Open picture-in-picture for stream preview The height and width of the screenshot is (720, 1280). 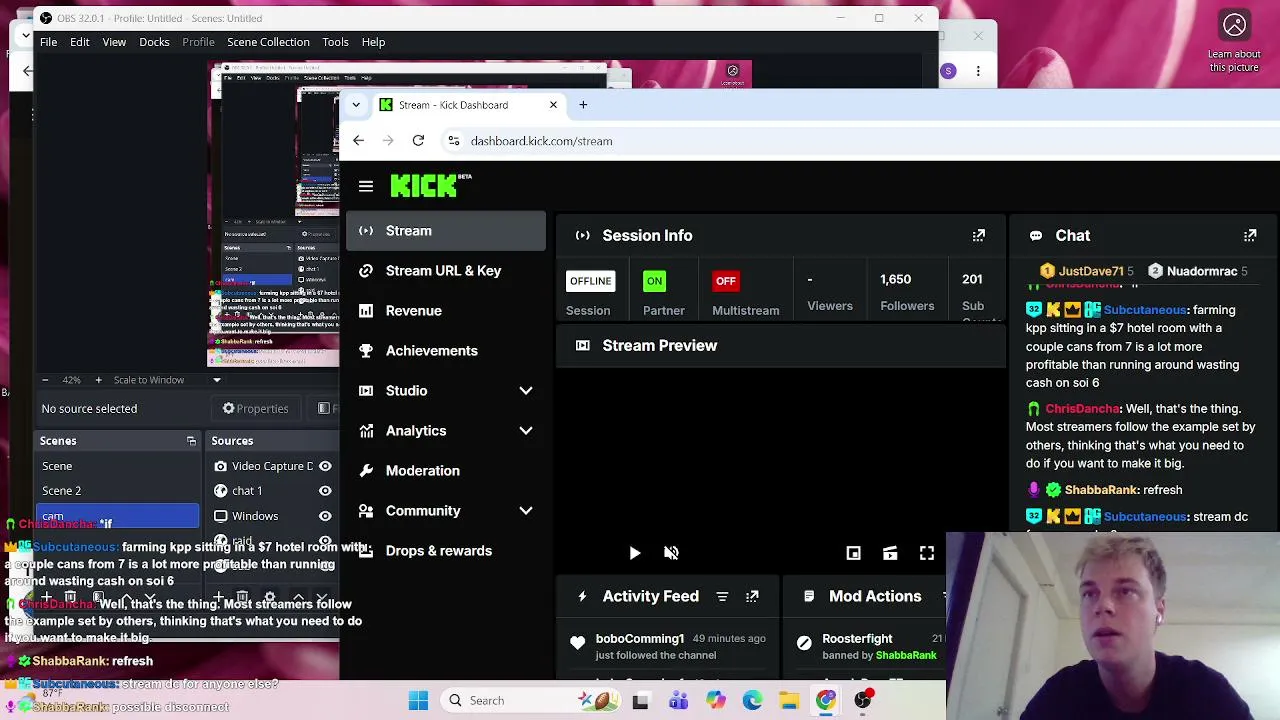[853, 553]
